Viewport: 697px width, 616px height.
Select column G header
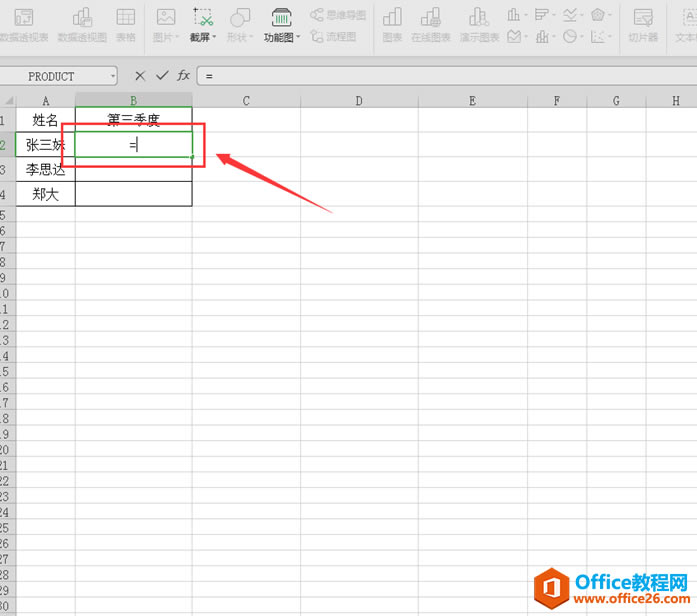coord(616,101)
